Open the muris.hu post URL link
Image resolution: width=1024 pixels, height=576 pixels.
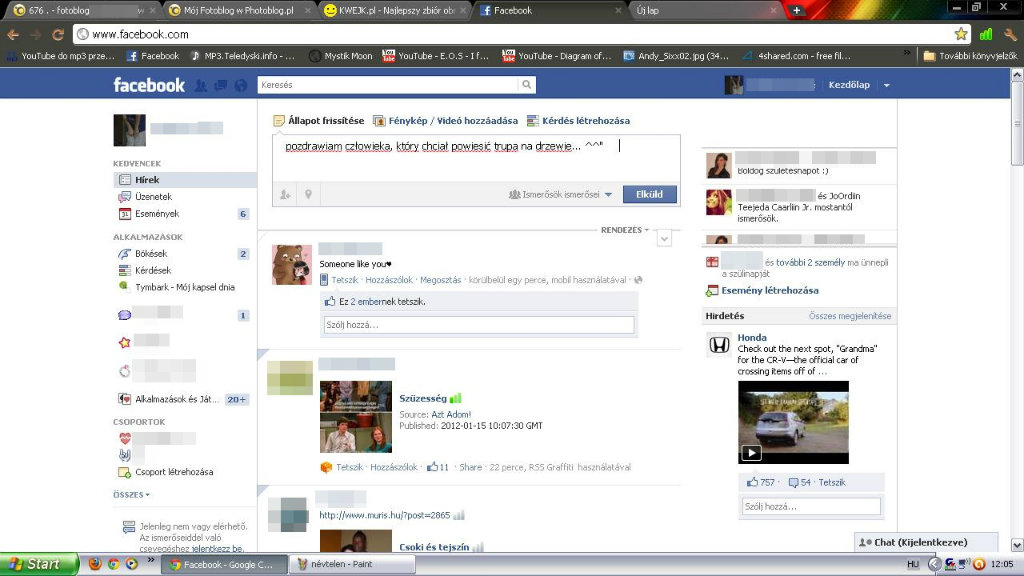[385, 515]
